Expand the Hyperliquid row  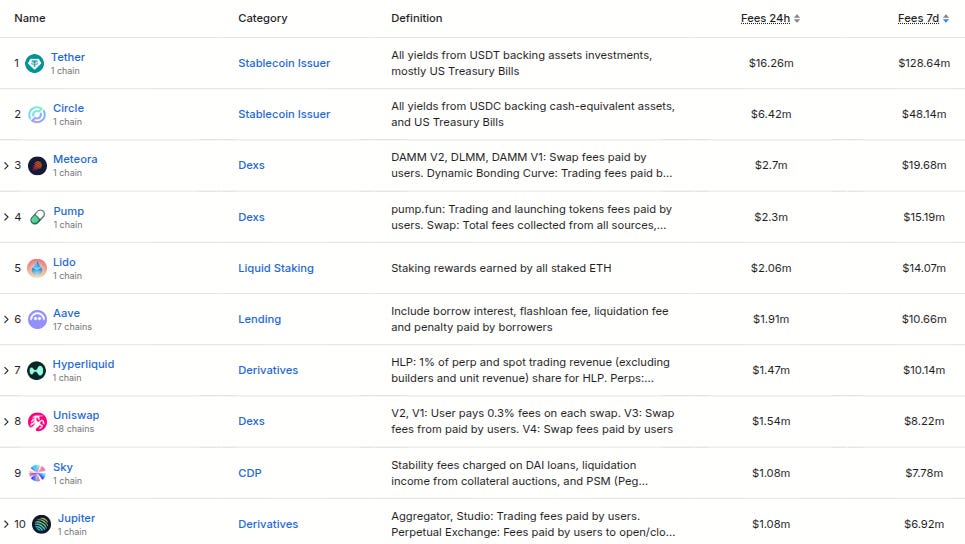tap(6, 370)
